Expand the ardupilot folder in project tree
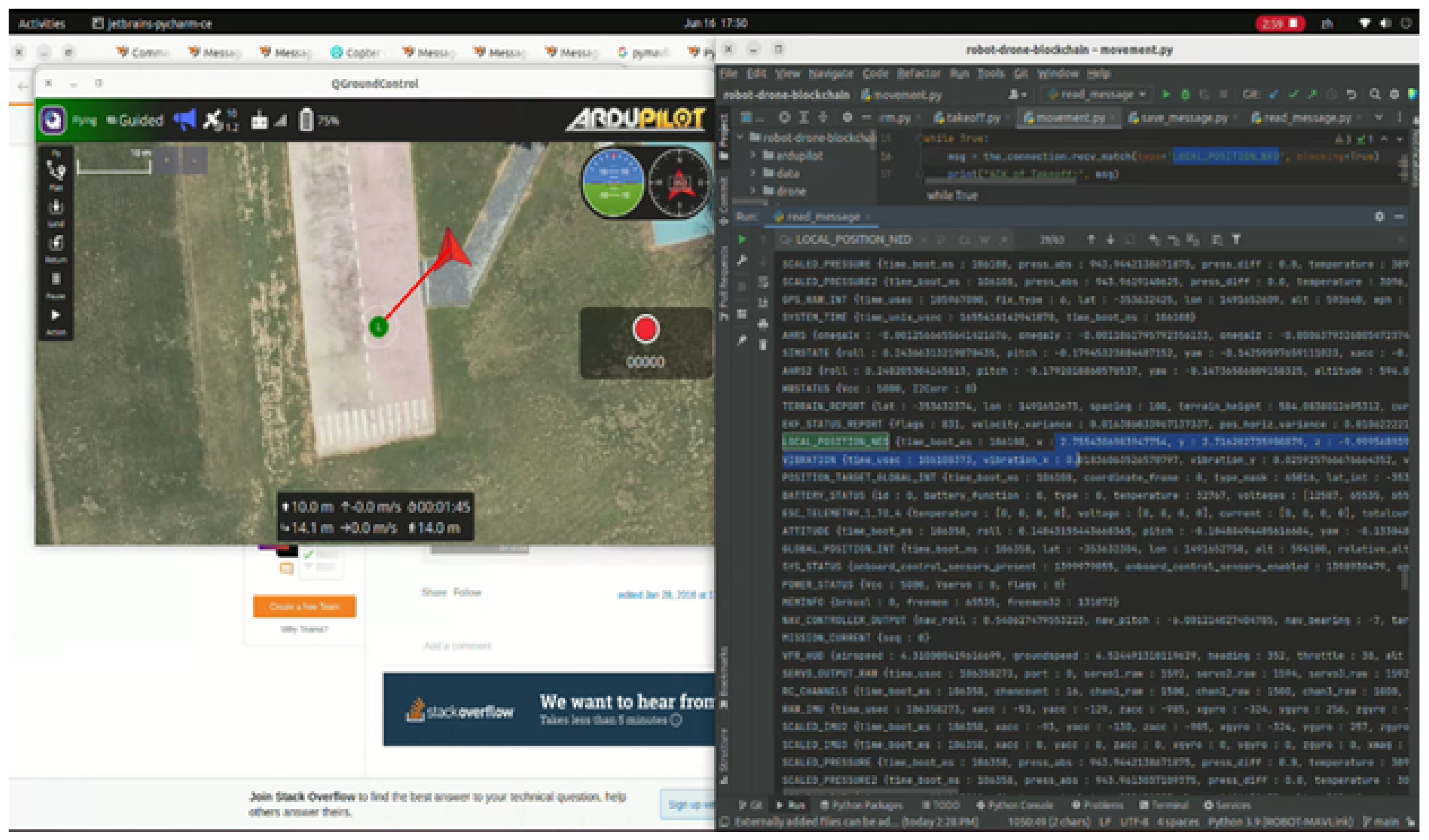The height and width of the screenshot is (840, 1429). 753,155
